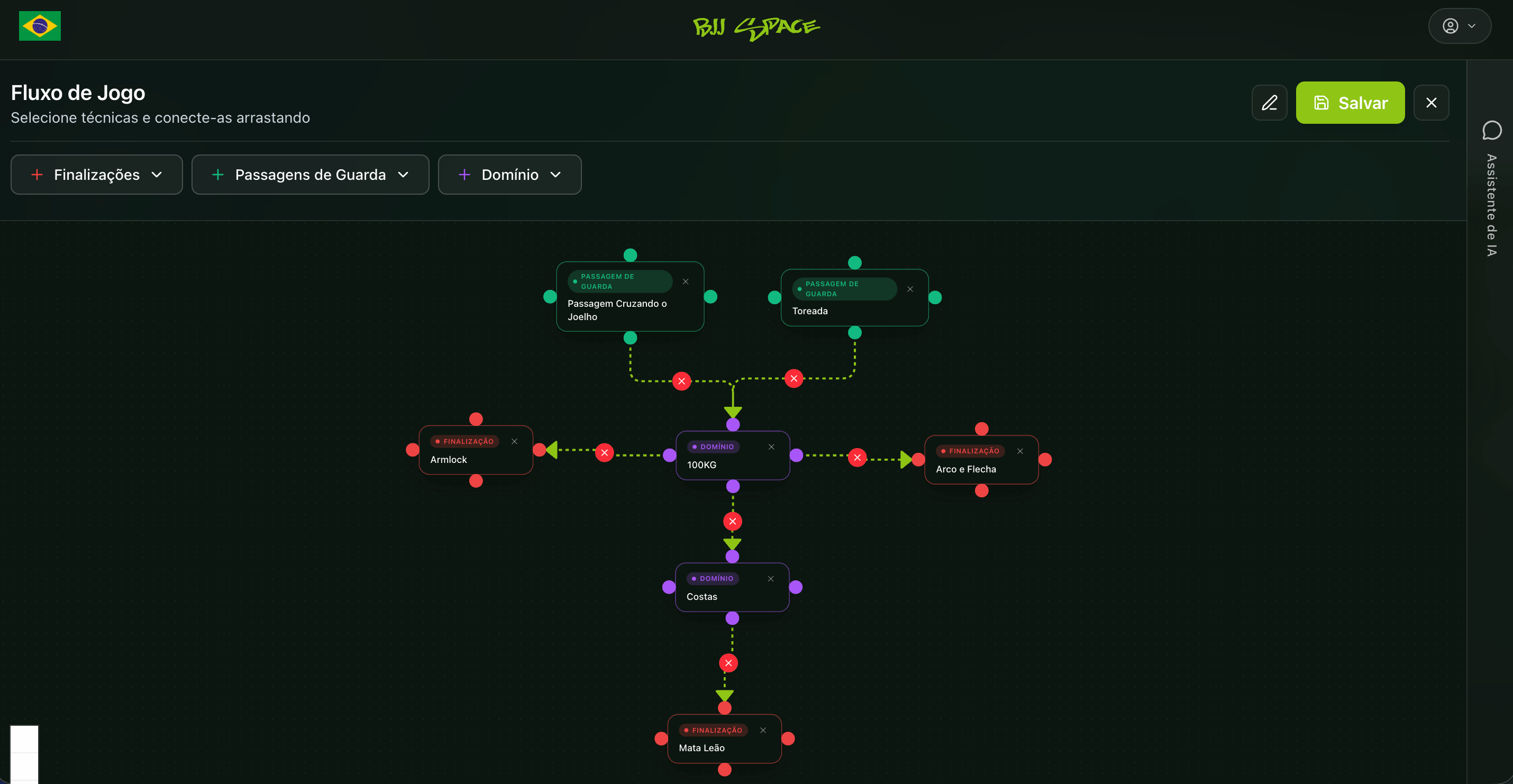Remove the Toreada node with its X
The height and width of the screenshot is (784, 1513).
click(x=910, y=289)
